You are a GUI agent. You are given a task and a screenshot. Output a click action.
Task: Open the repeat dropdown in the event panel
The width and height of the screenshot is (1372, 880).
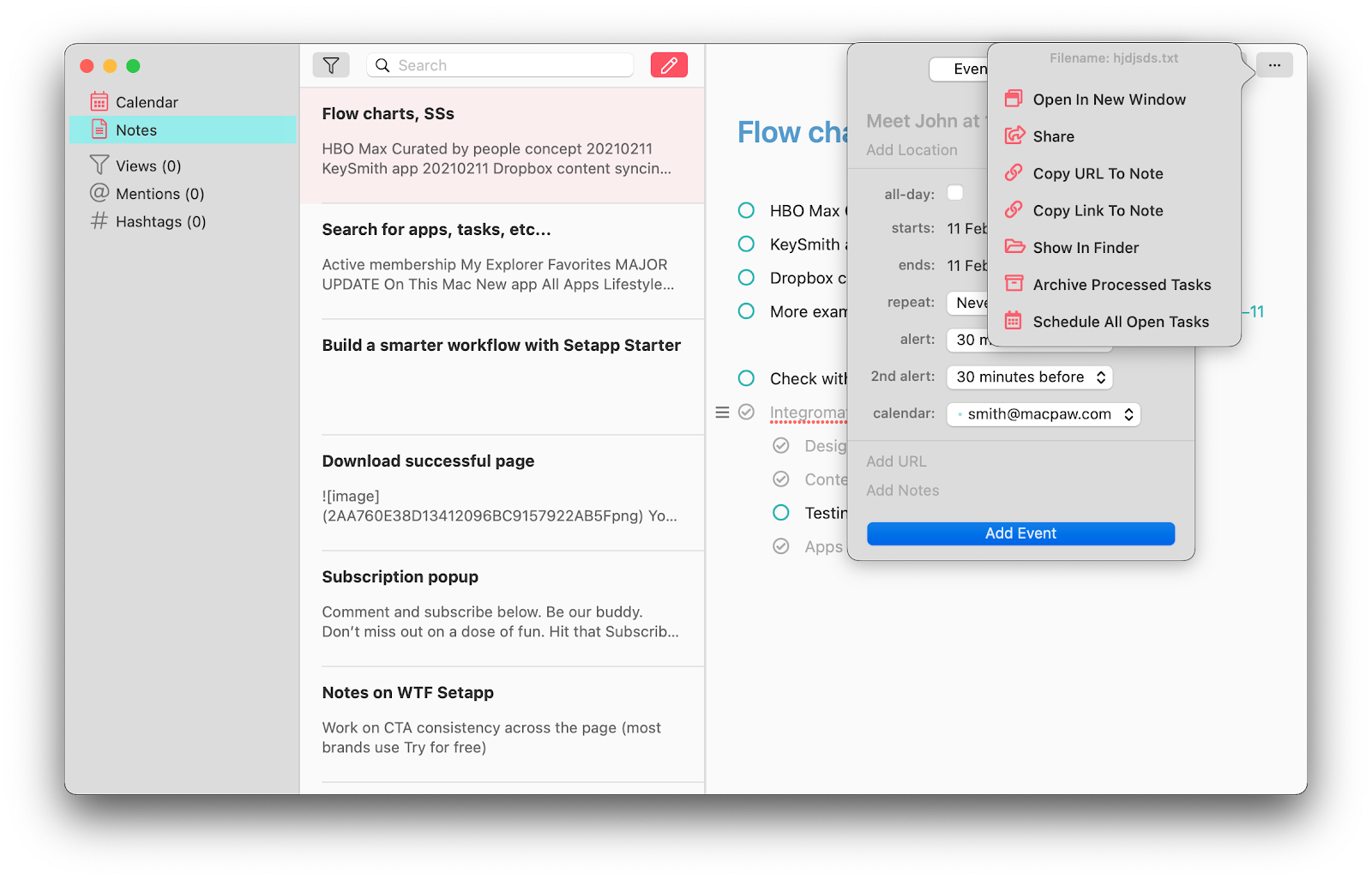(969, 302)
